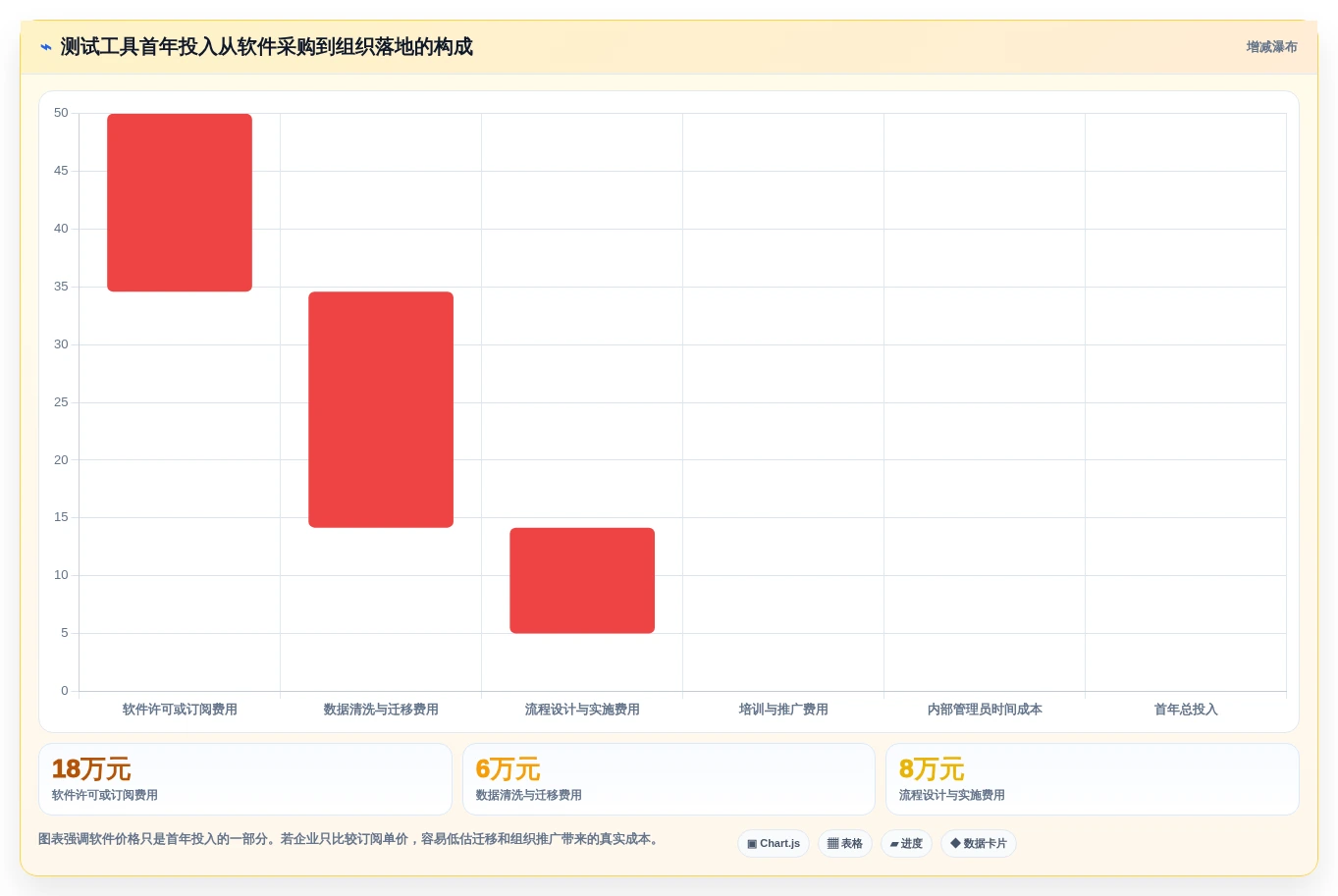Click the axis label 软件许可或订阅费用

[180, 710]
